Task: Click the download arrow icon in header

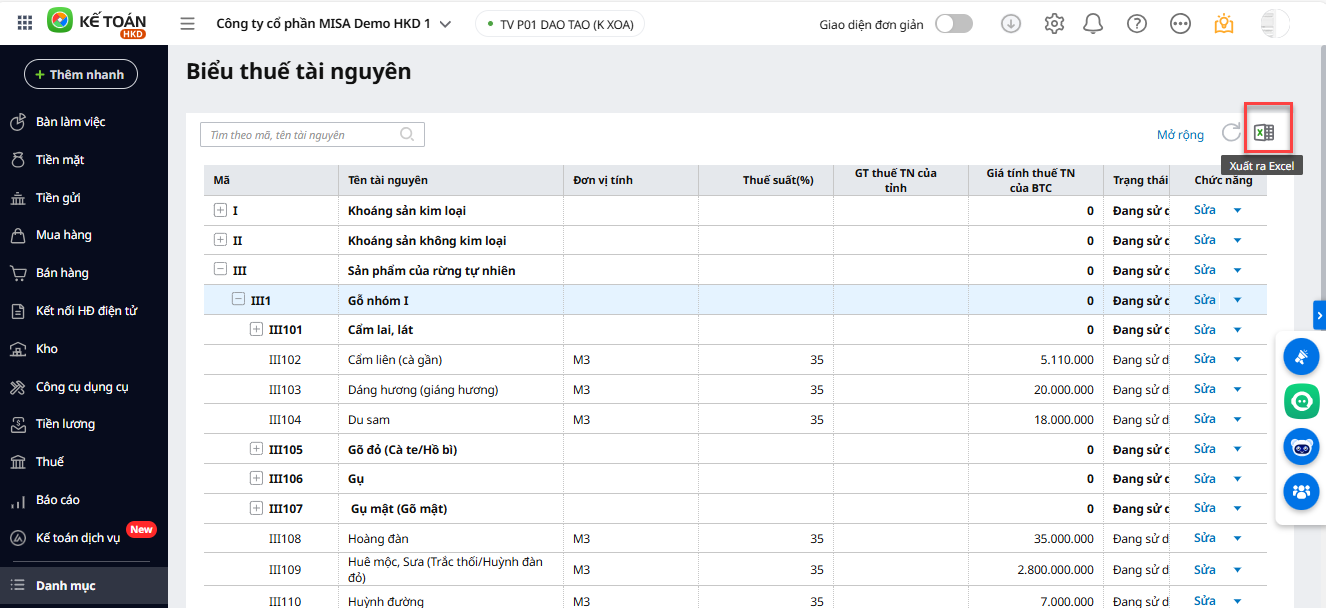Action: pos(1011,24)
